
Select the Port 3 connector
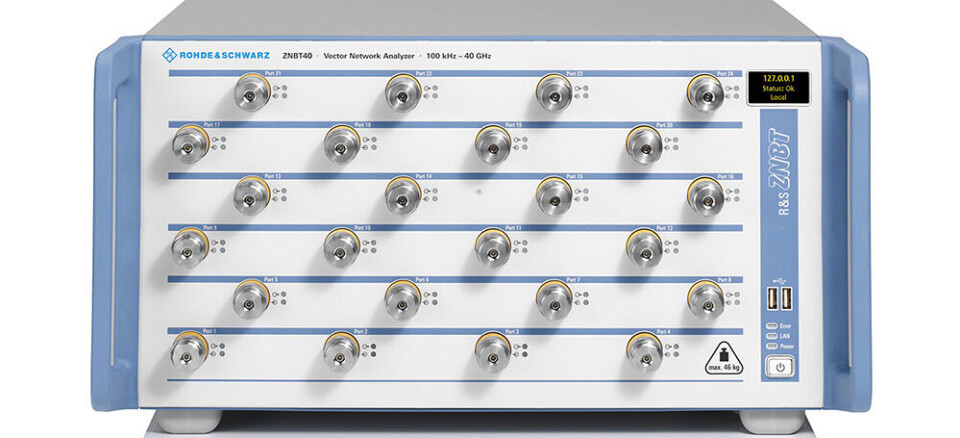[x=493, y=352]
